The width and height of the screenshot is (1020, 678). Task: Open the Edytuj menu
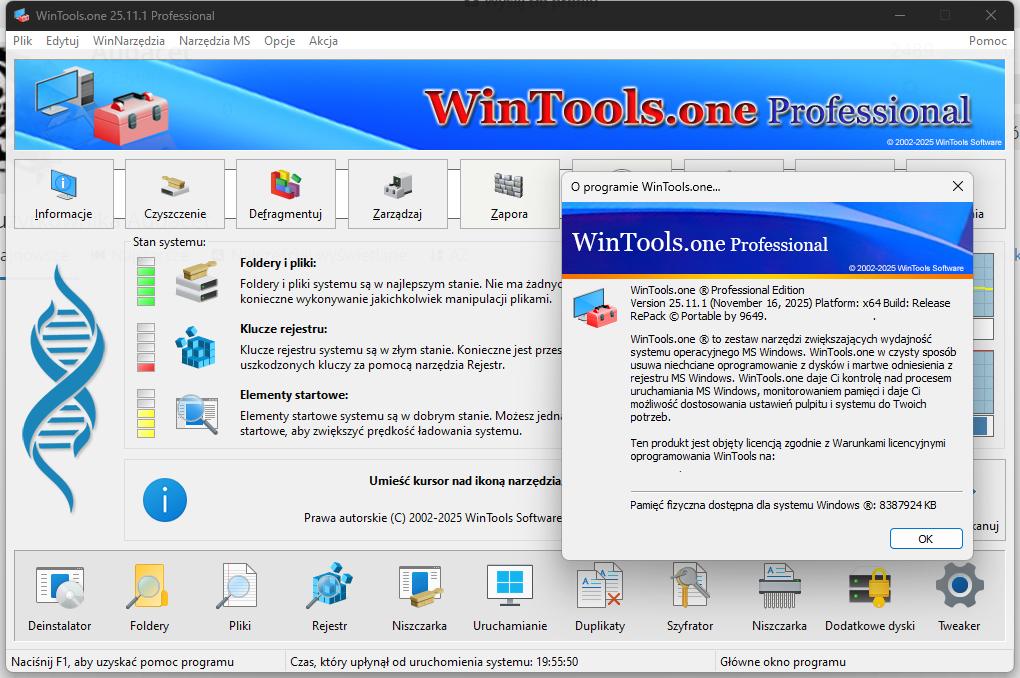point(62,40)
